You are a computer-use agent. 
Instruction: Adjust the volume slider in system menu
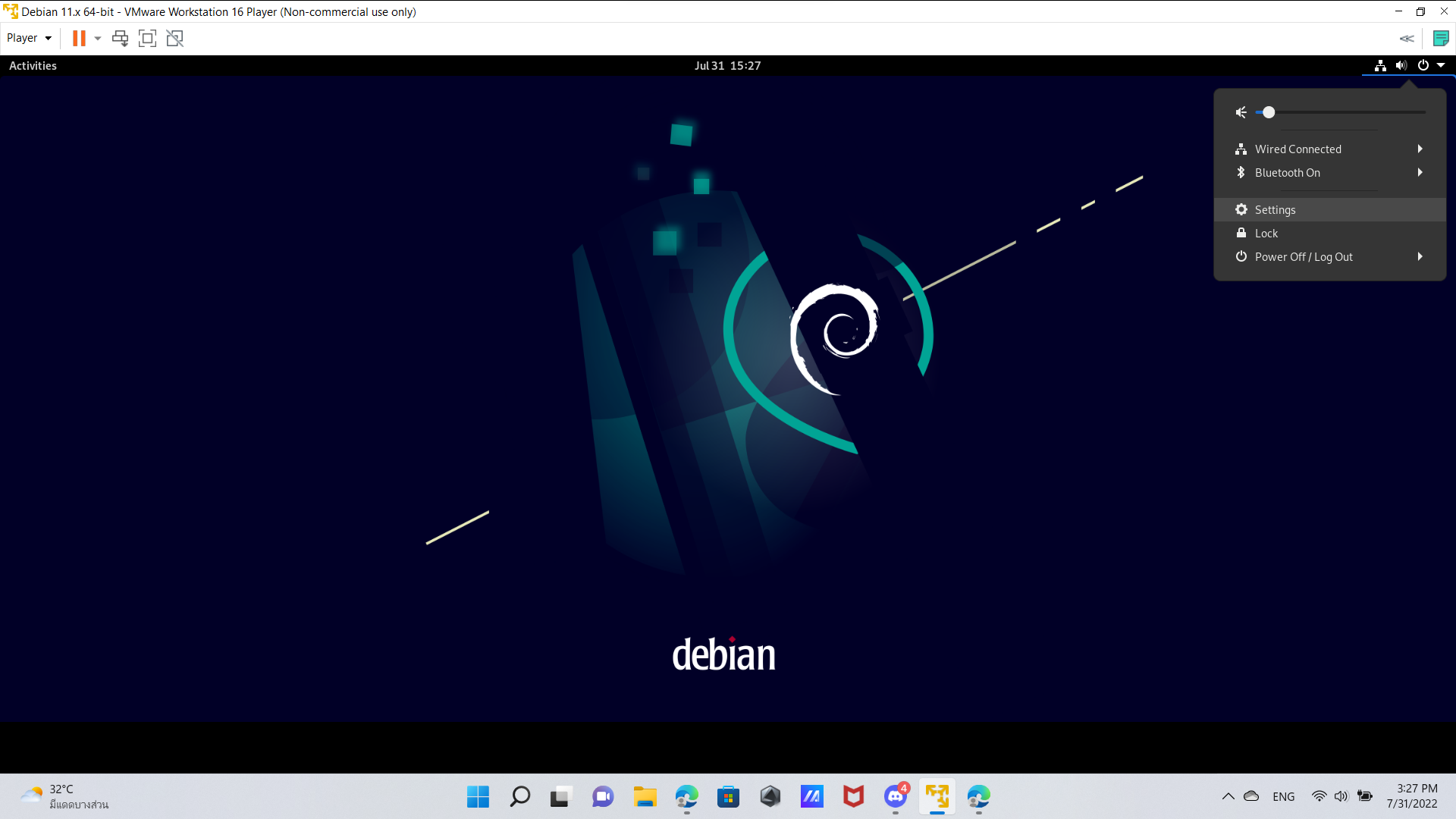(1341, 112)
